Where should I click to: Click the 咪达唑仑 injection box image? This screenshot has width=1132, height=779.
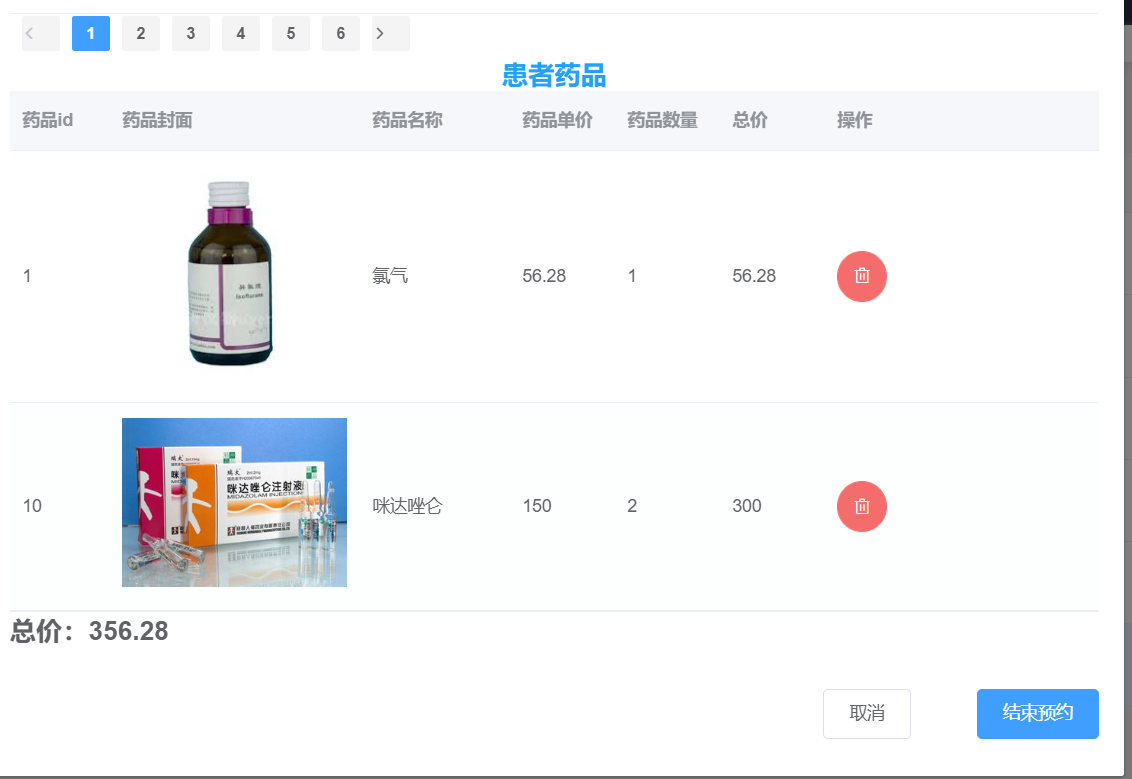click(x=234, y=502)
